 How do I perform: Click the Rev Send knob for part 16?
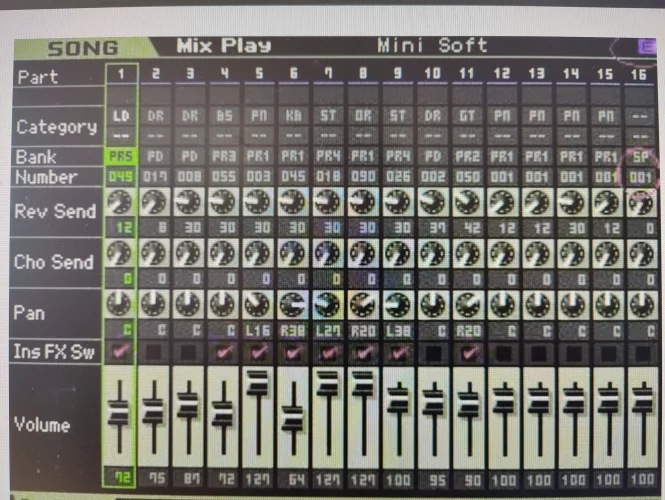pyautogui.click(x=638, y=203)
